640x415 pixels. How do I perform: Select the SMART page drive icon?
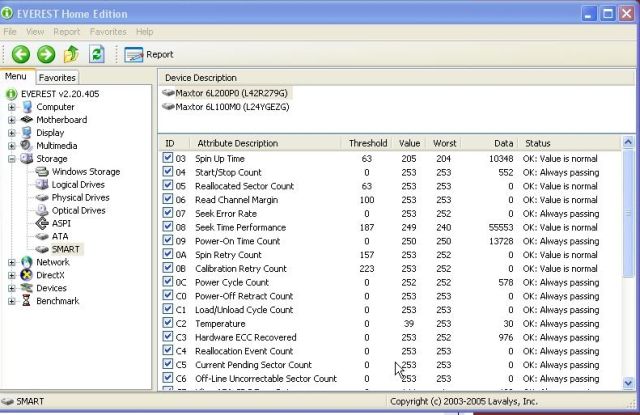pos(42,249)
